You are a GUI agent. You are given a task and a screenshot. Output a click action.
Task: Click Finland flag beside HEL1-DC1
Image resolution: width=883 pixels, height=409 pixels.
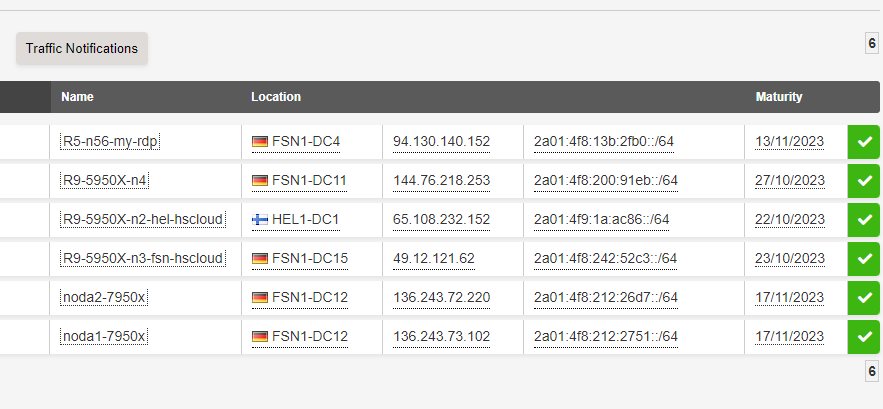(x=260, y=220)
